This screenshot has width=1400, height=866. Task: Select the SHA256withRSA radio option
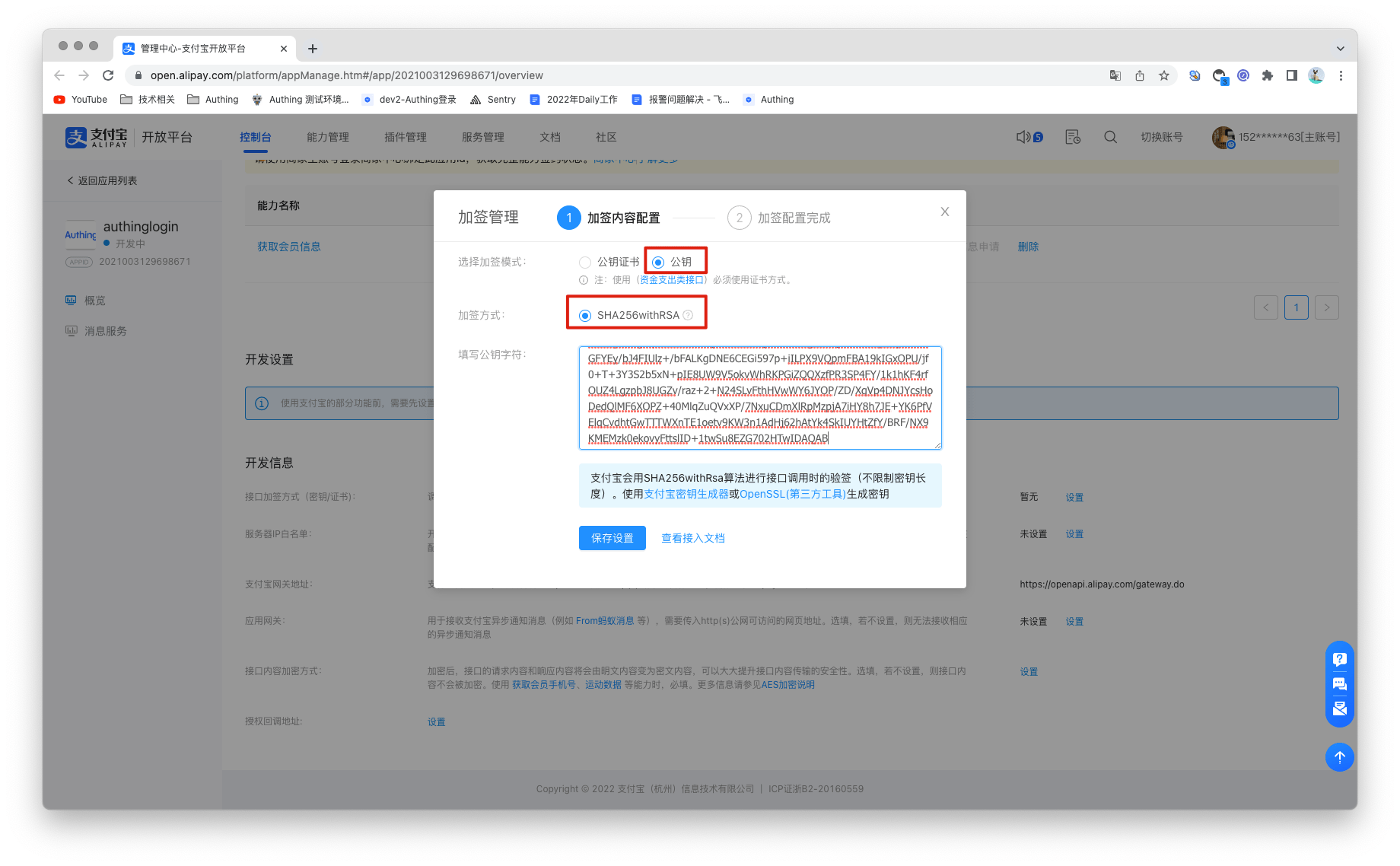coord(585,316)
